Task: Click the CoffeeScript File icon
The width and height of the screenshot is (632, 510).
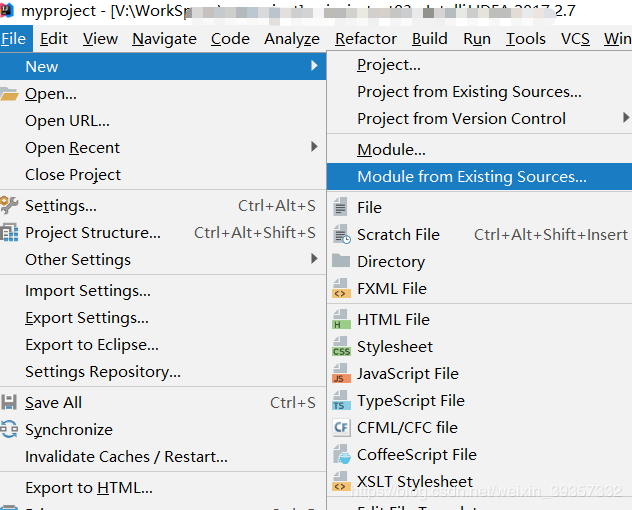Action: pyautogui.click(x=340, y=455)
